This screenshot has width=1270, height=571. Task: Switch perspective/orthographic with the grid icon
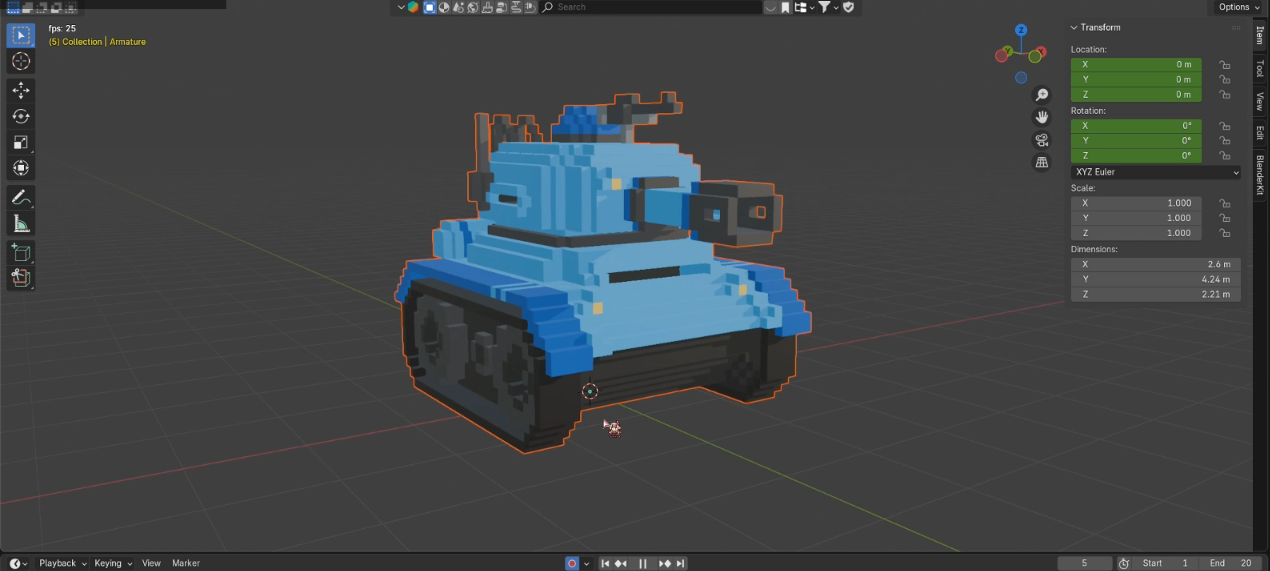[x=1042, y=162]
